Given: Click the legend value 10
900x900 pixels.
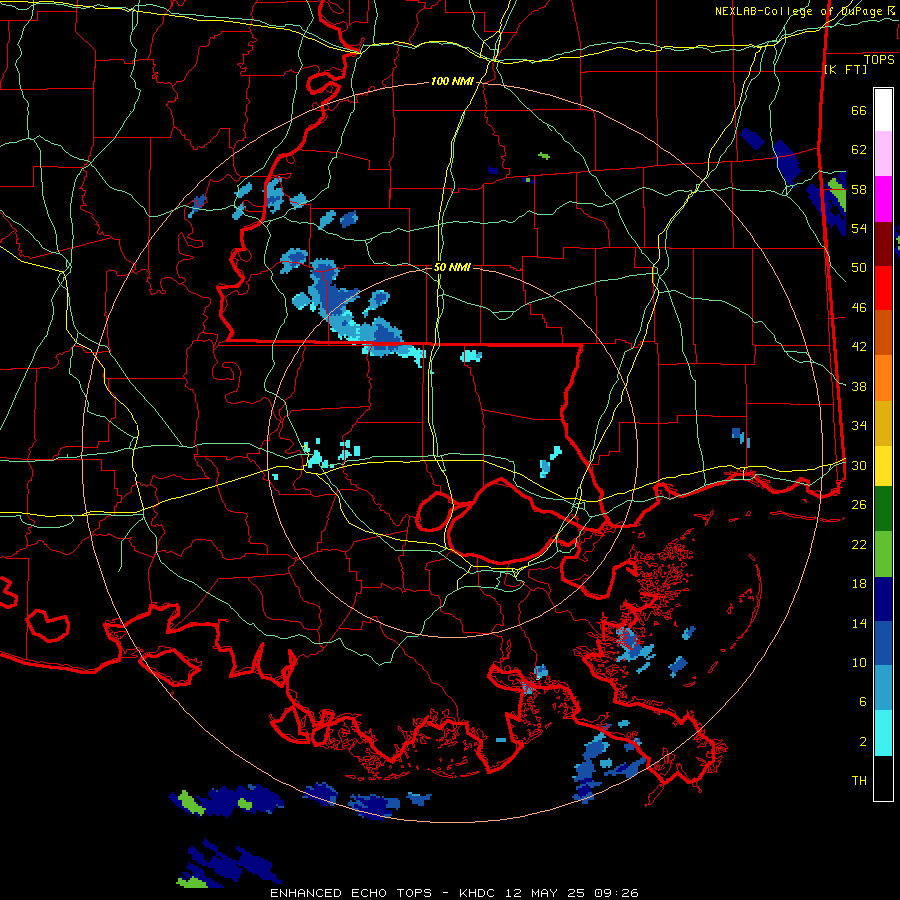Looking at the screenshot, I should tap(859, 662).
